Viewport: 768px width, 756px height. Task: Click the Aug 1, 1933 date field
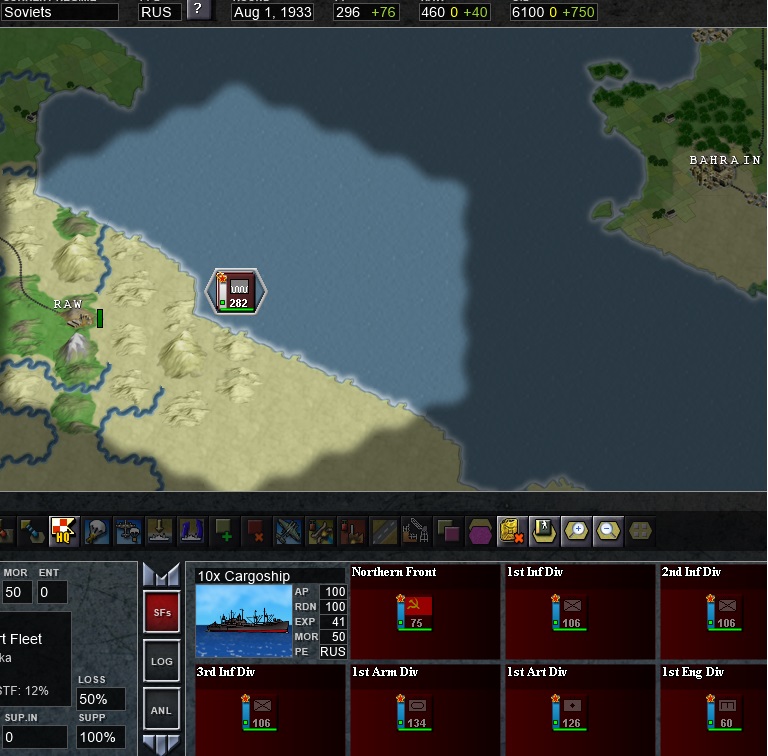pos(272,12)
